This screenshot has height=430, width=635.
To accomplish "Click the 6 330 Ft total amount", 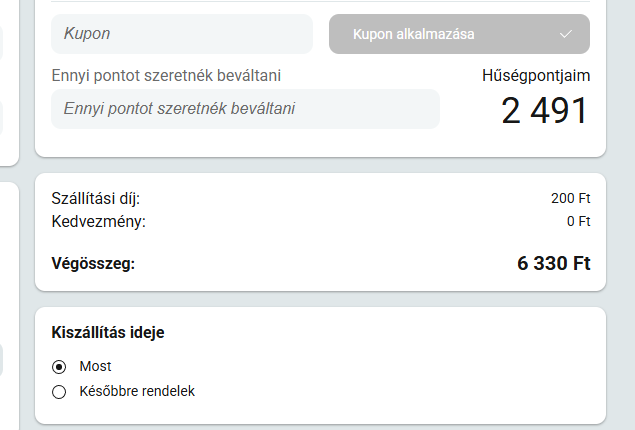I will click(x=553, y=264).
